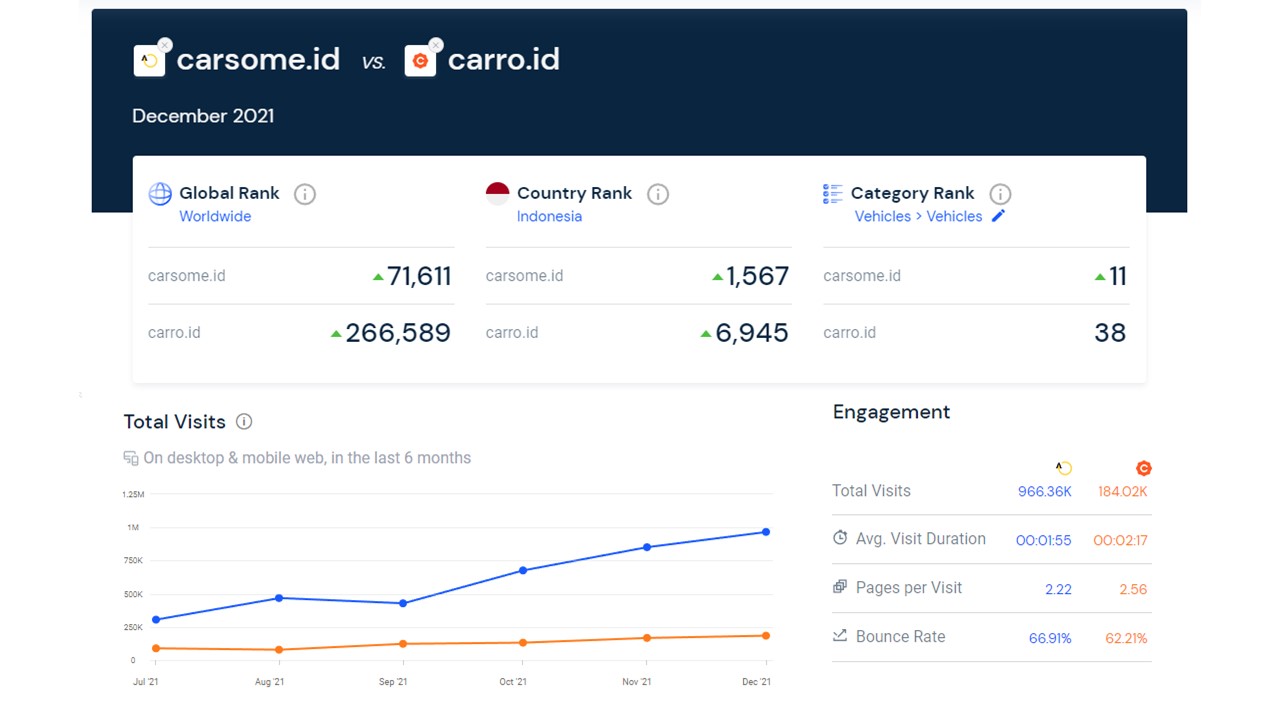Click the Global Rank globe icon
1280x720 pixels.
point(160,194)
